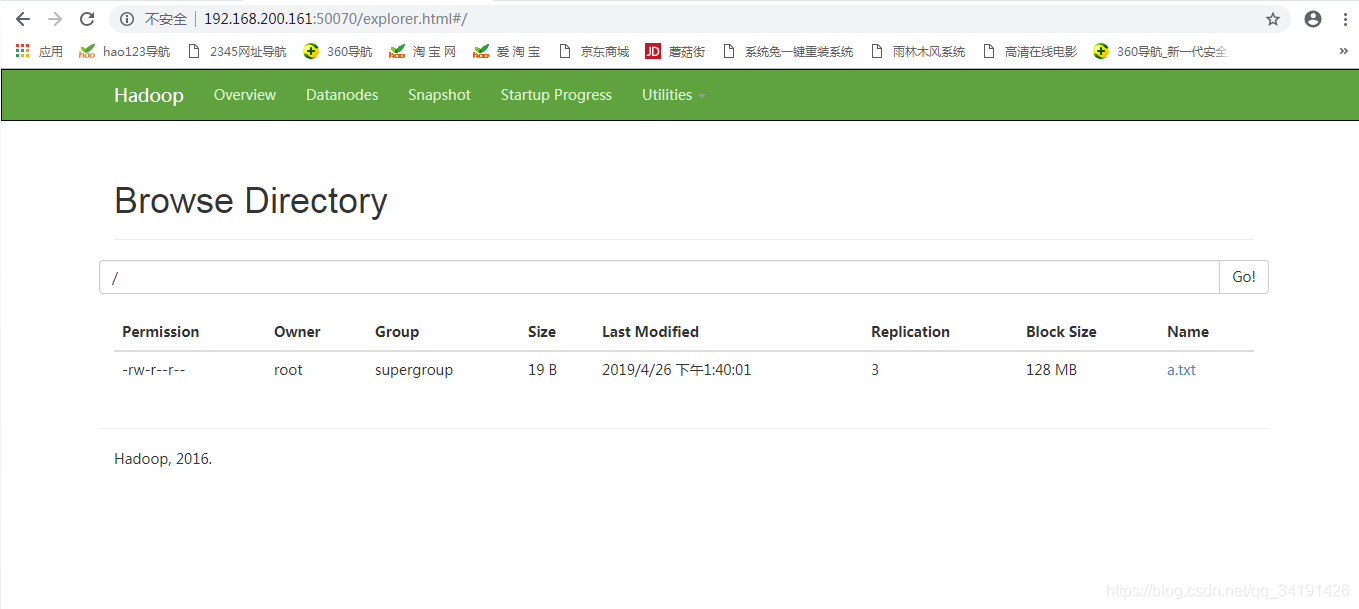Open the Overview tab
Image resolution: width=1359 pixels, height=609 pixels.
(245, 95)
